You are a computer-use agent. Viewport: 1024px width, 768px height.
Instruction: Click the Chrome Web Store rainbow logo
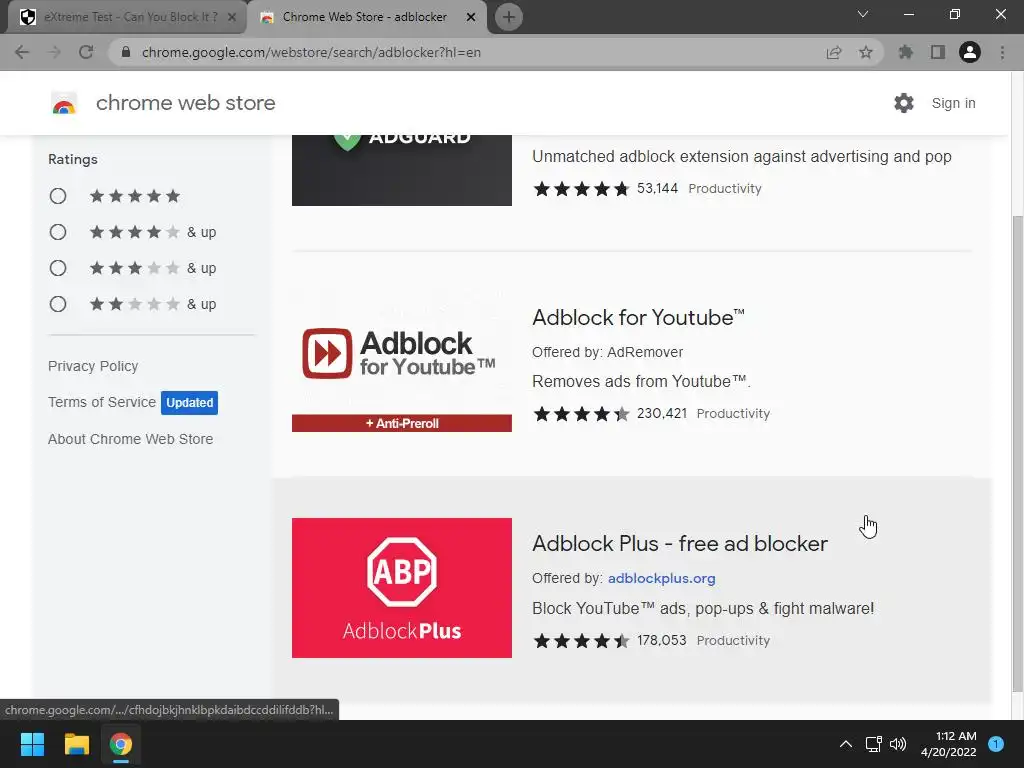click(64, 103)
